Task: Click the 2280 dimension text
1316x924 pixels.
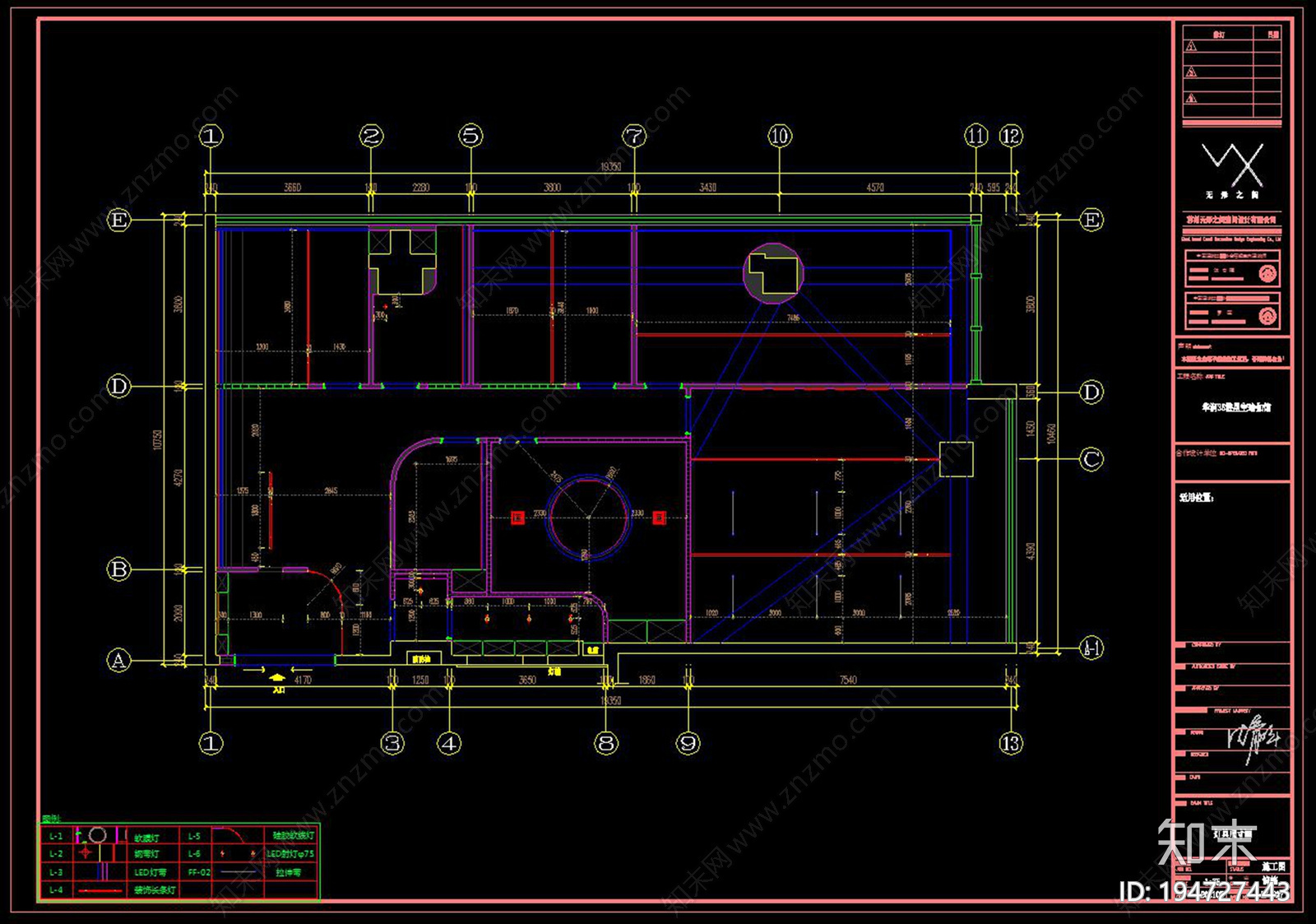Action: click(x=421, y=188)
